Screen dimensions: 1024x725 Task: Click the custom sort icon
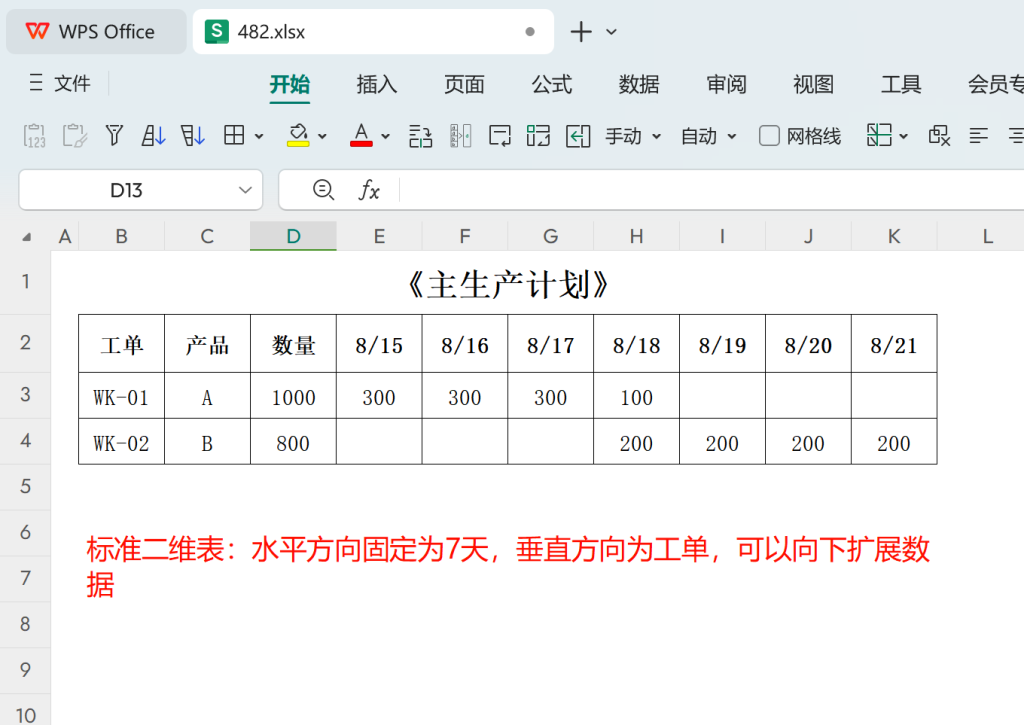193,136
